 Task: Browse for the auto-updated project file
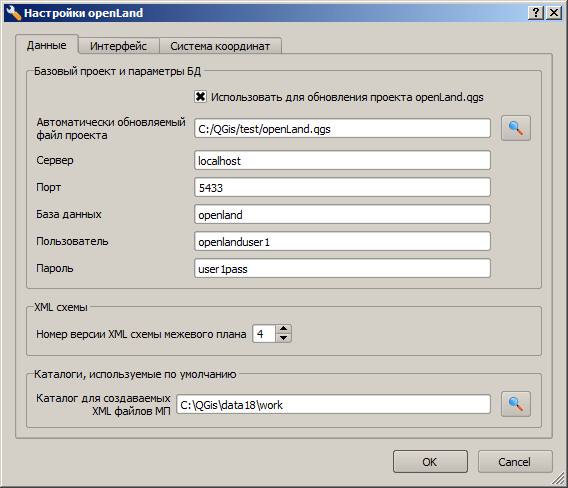[x=515, y=128]
